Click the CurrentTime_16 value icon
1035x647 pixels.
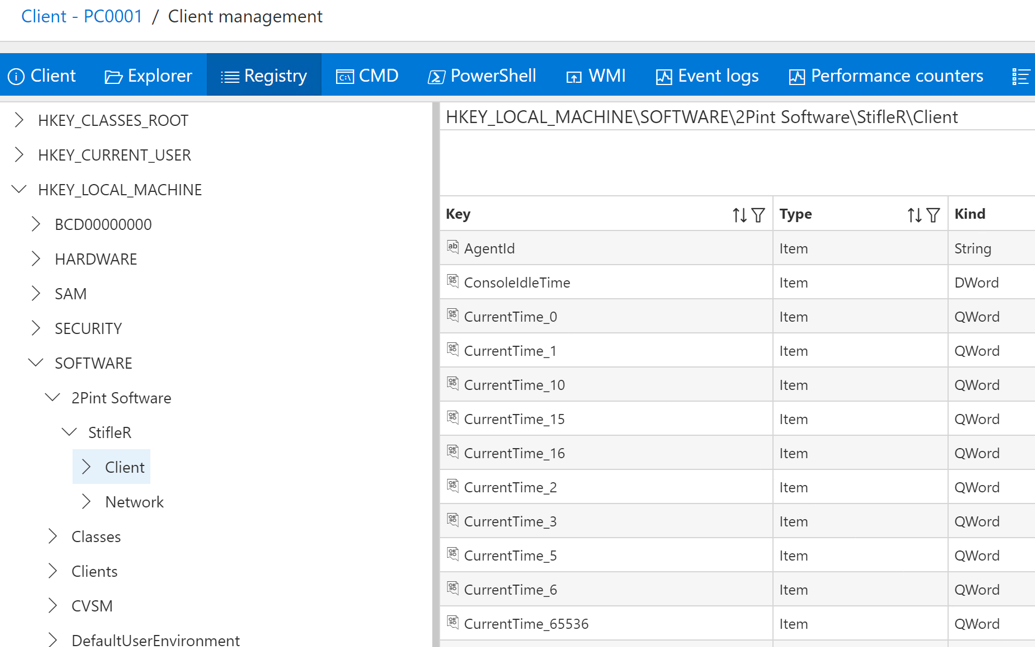click(452, 452)
